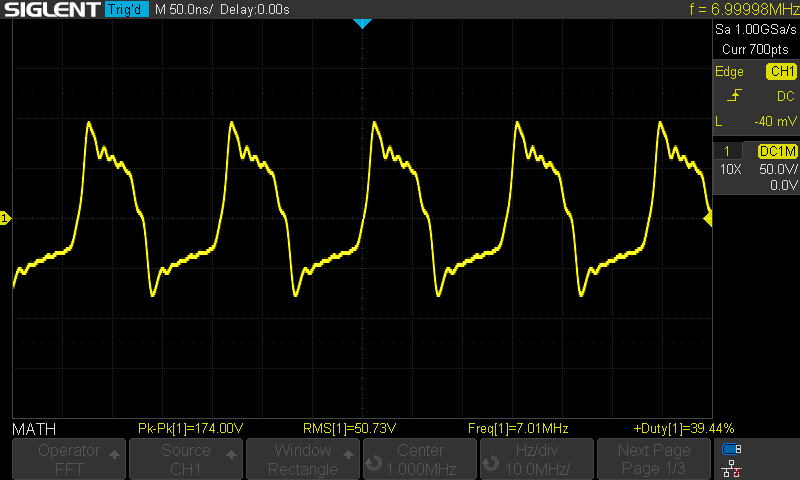Click the Freq[1]=7.01MHz measurement
The height and width of the screenshot is (480, 800).
[518, 428]
